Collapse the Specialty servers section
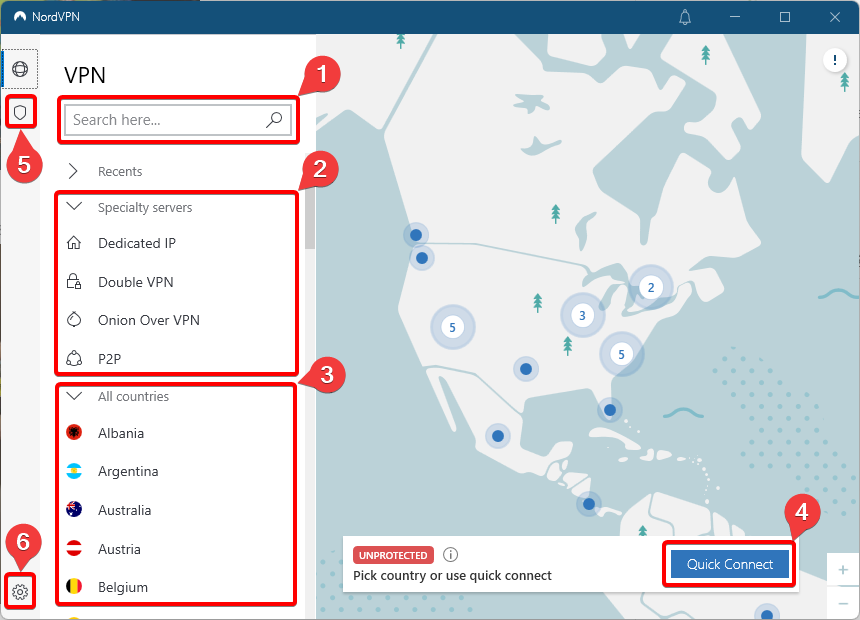 pyautogui.click(x=73, y=207)
